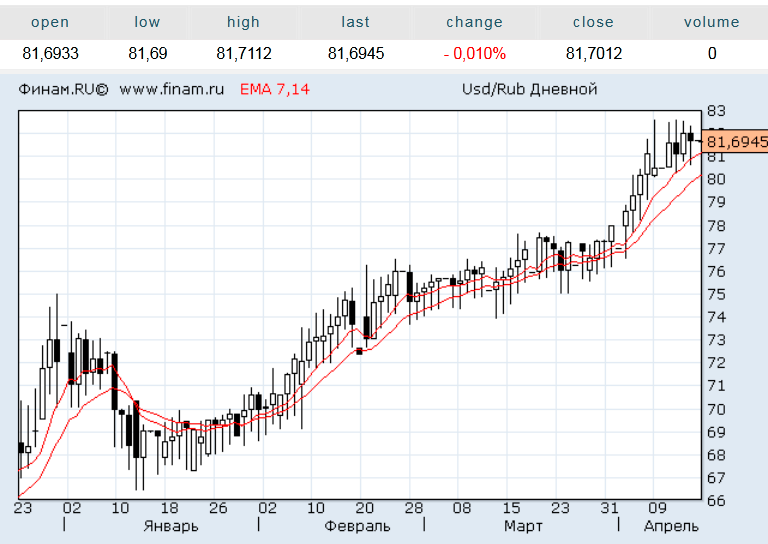The width and height of the screenshot is (768, 544).
Task: Click the Март month label on axis
Action: 523,526
